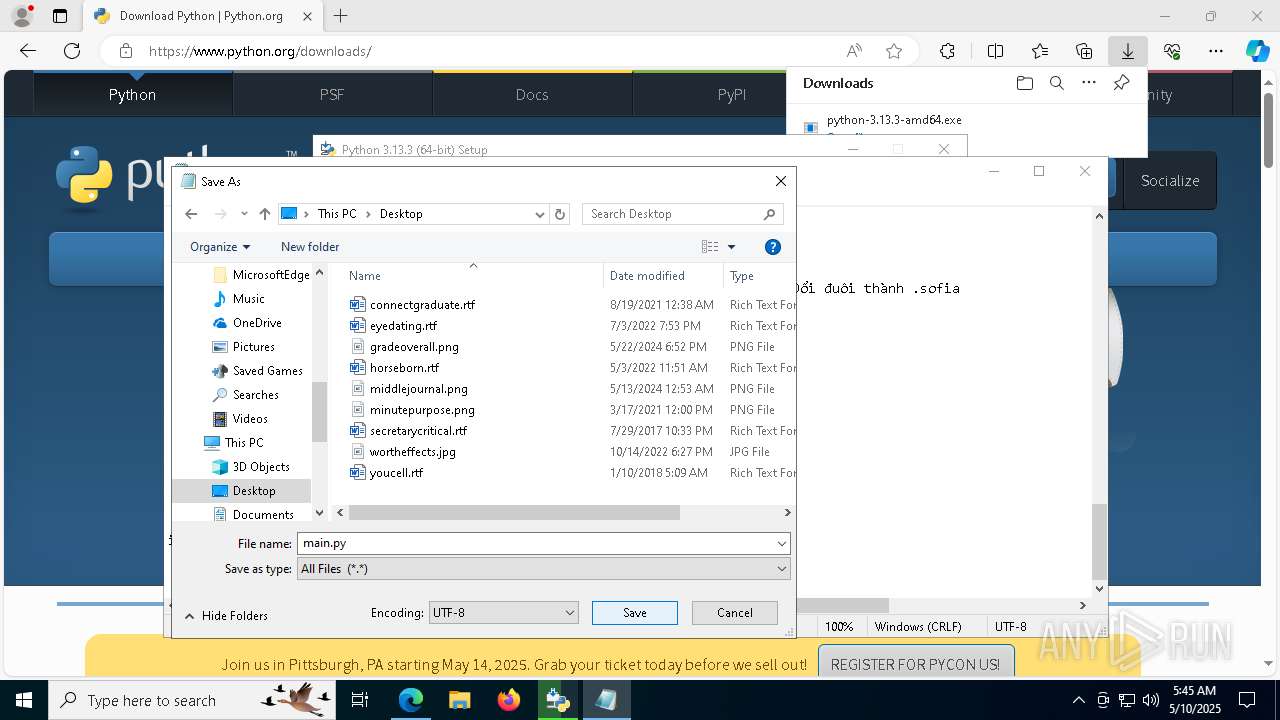1280x720 pixels.
Task: Switch to the Docs tab on python.org
Action: 532,94
